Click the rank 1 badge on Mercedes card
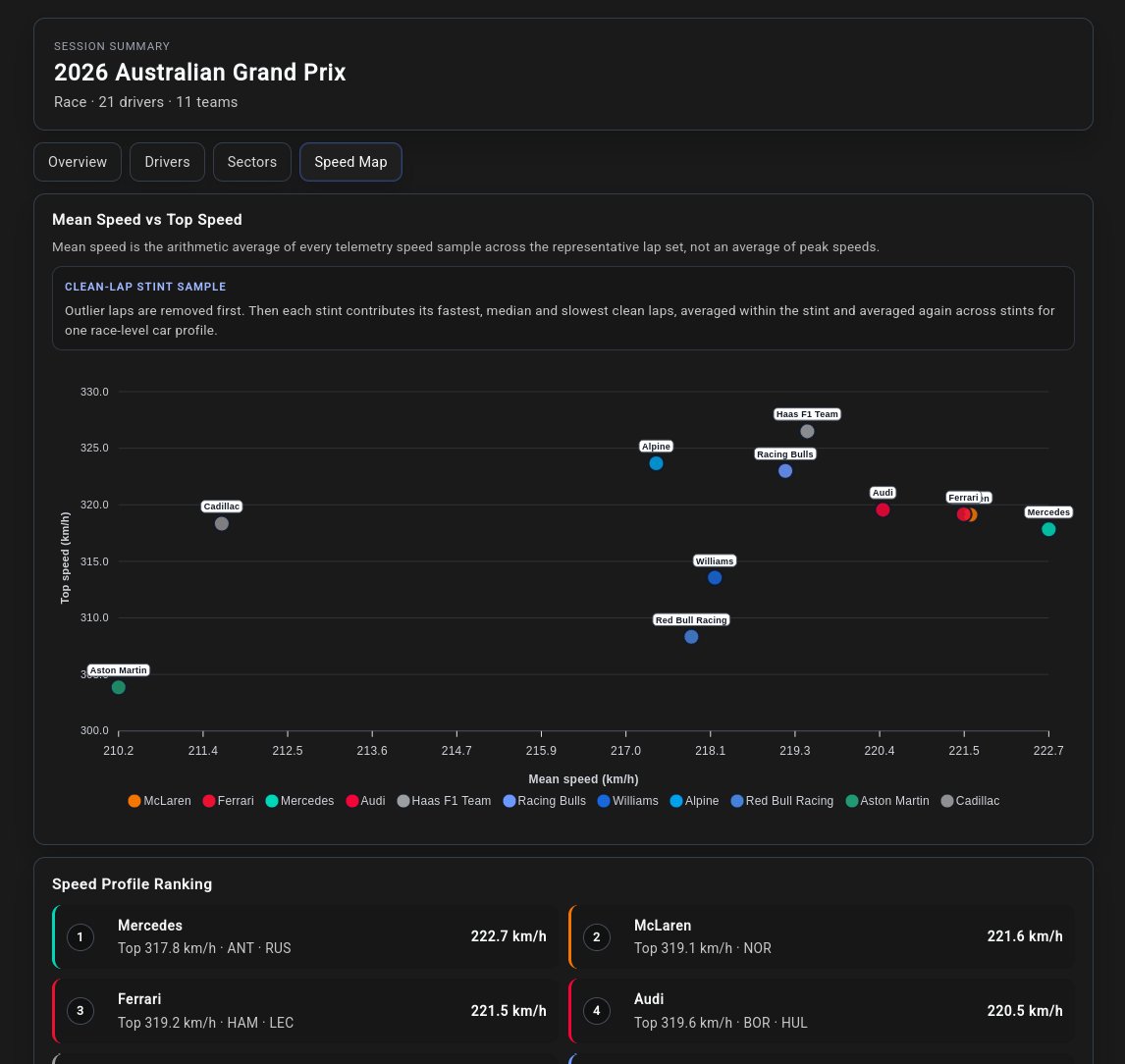The image size is (1125, 1064). [x=80, y=936]
